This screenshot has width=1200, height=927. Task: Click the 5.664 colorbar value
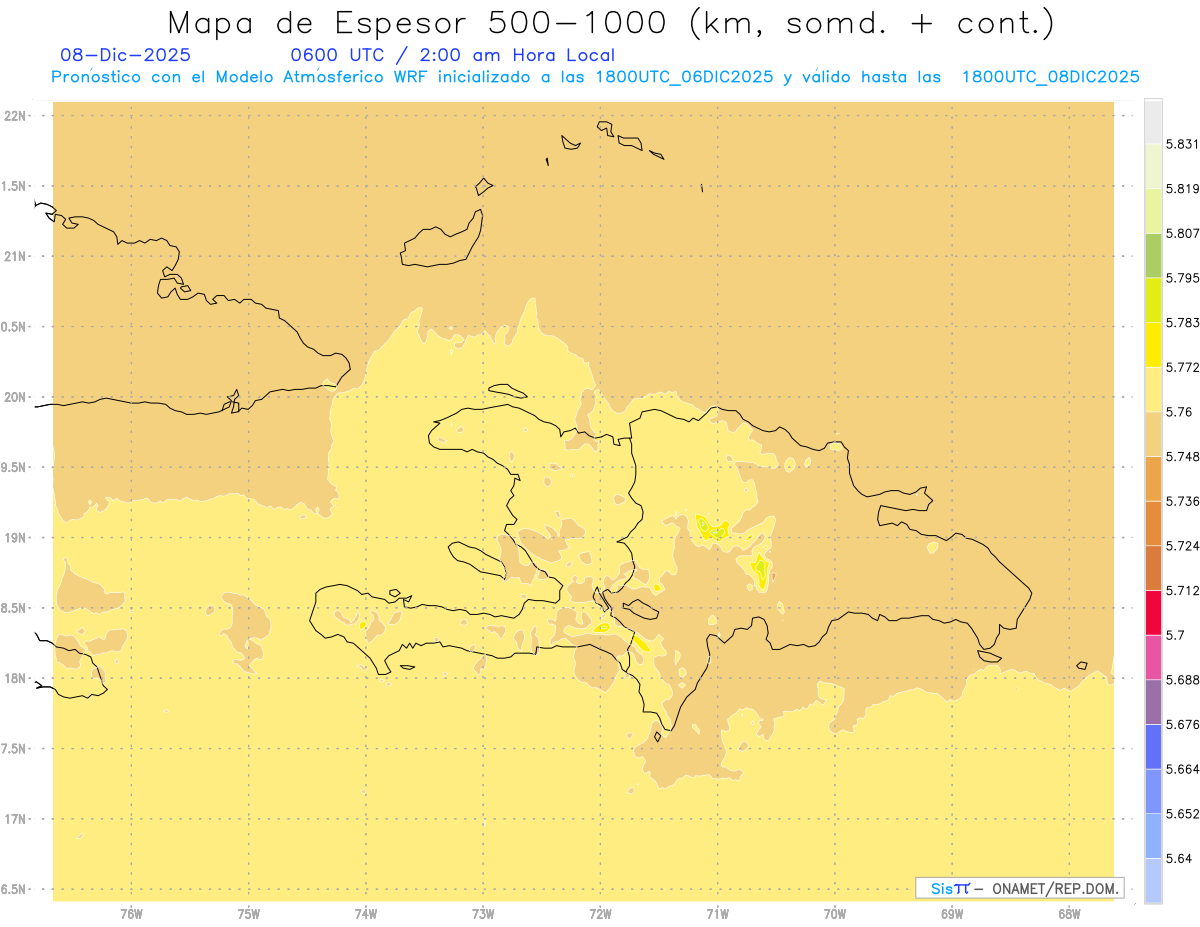point(1183,769)
